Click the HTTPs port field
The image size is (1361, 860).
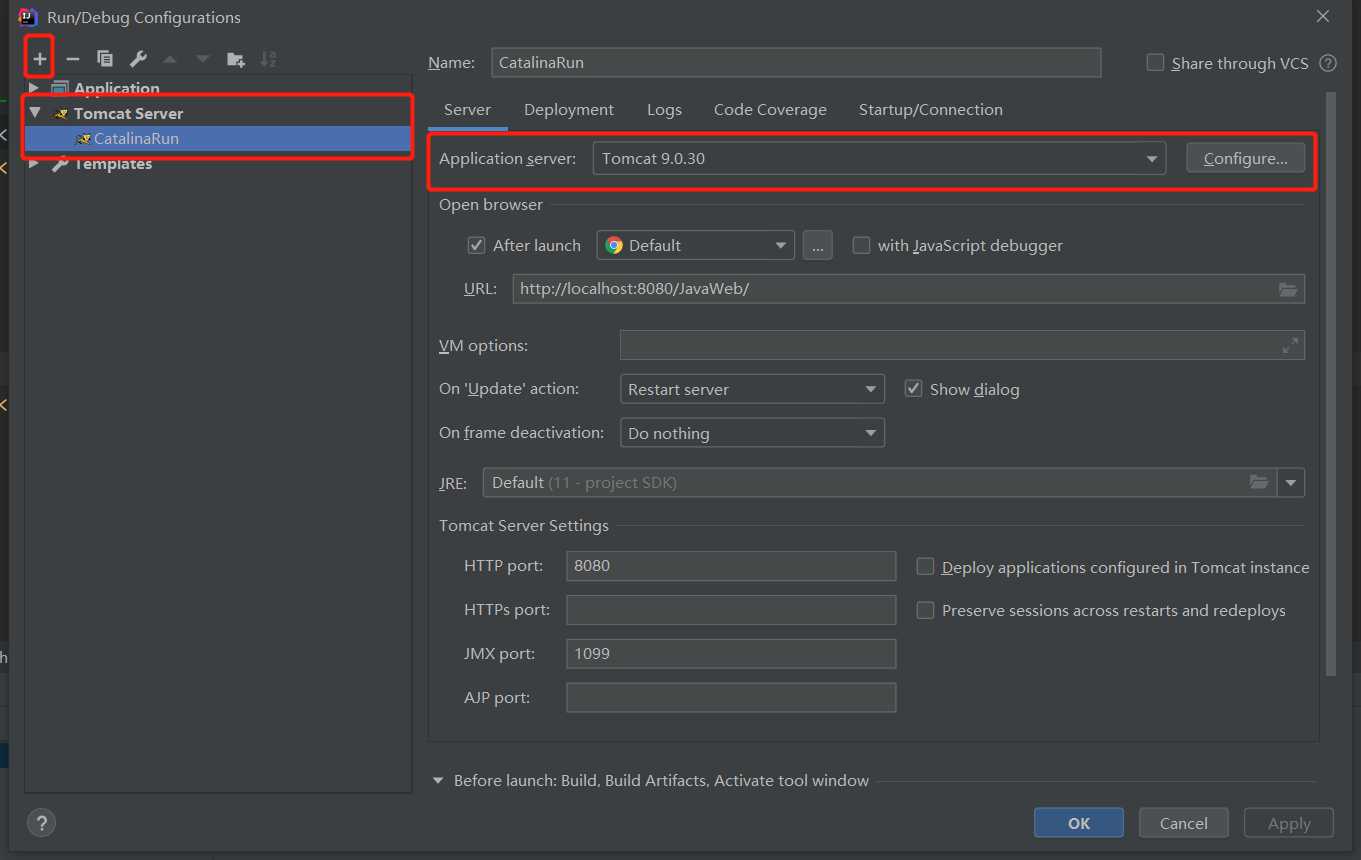coord(731,609)
